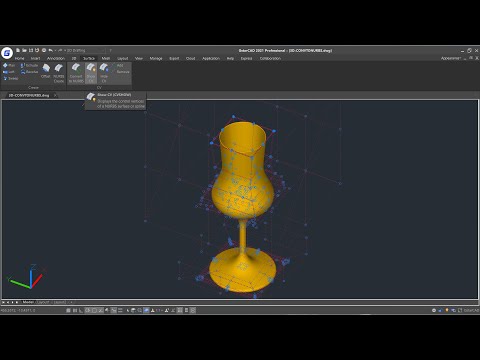Viewport: 480px width, 360px height.
Task: Expand the Create panel title
Action: click(x=33, y=87)
